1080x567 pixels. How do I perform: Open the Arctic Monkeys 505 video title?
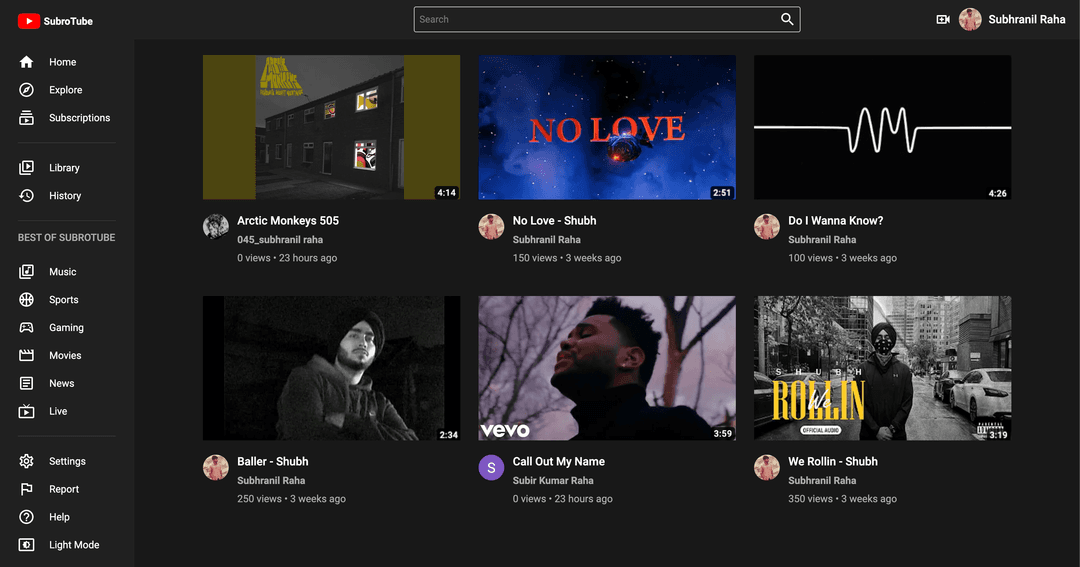click(288, 220)
